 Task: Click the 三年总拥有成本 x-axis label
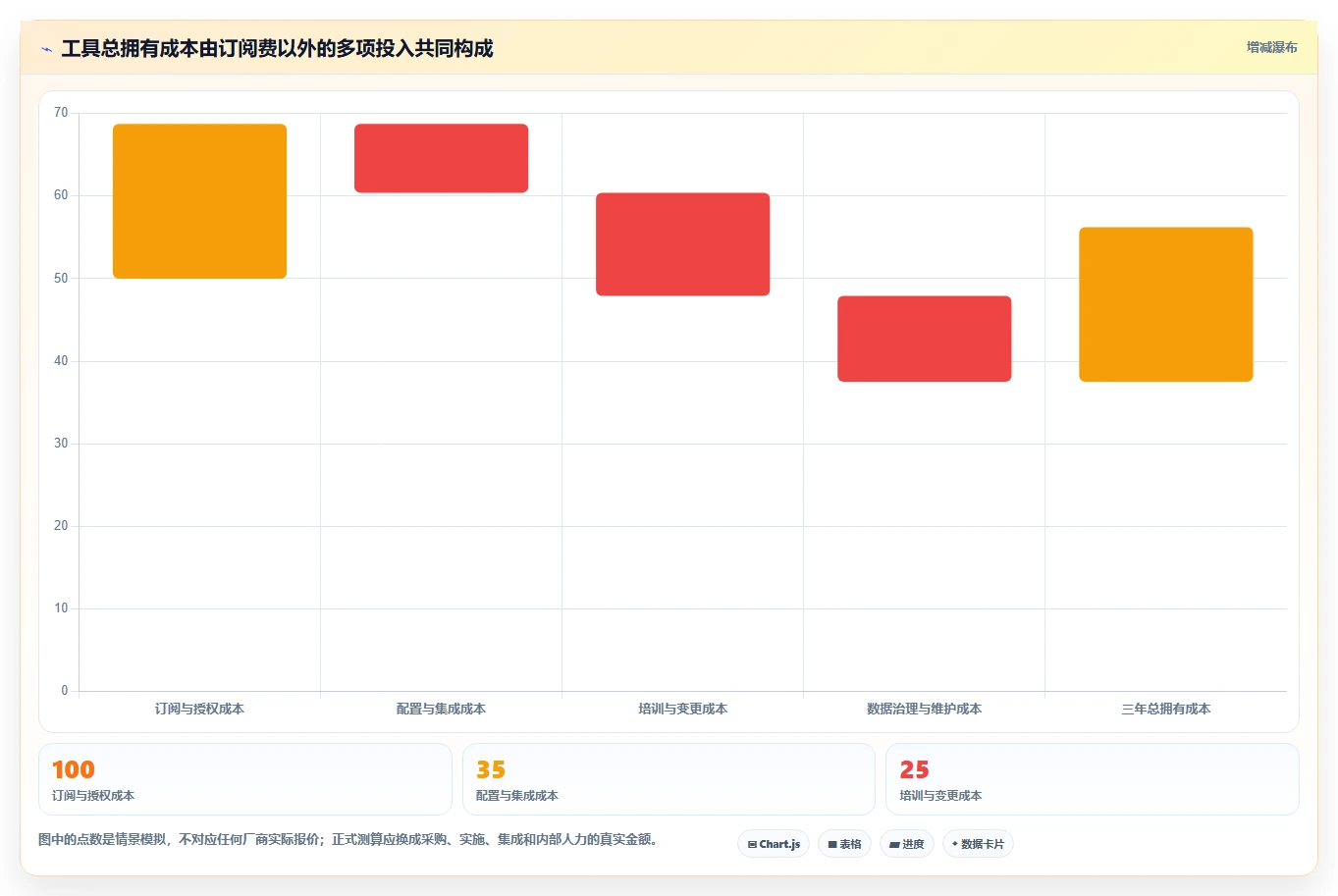pos(1166,709)
